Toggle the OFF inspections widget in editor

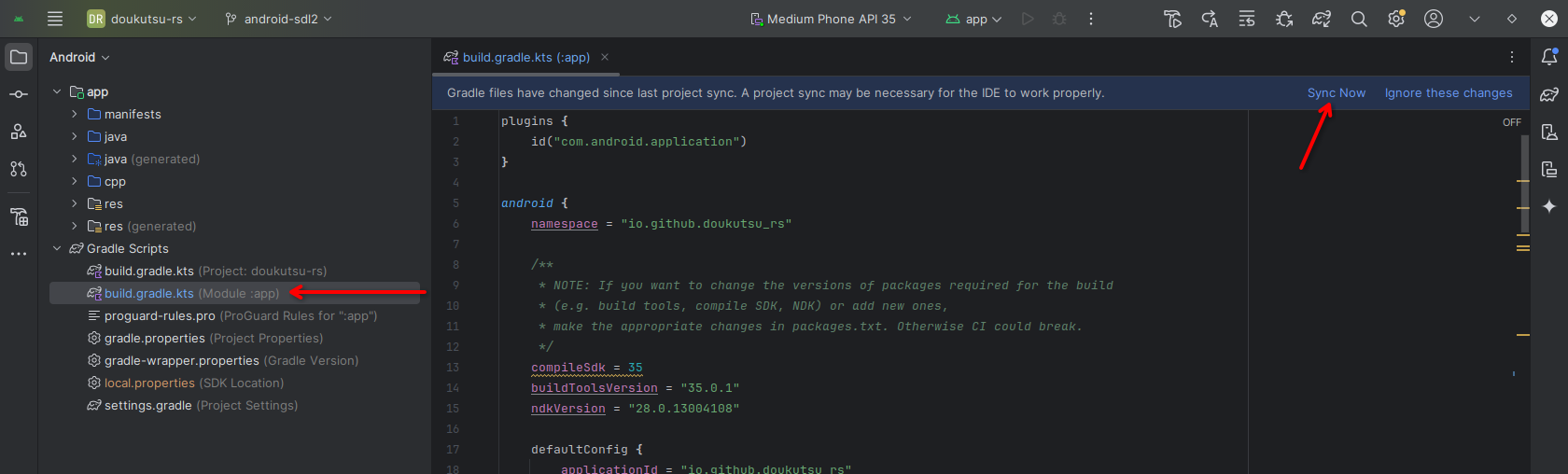tap(1511, 122)
